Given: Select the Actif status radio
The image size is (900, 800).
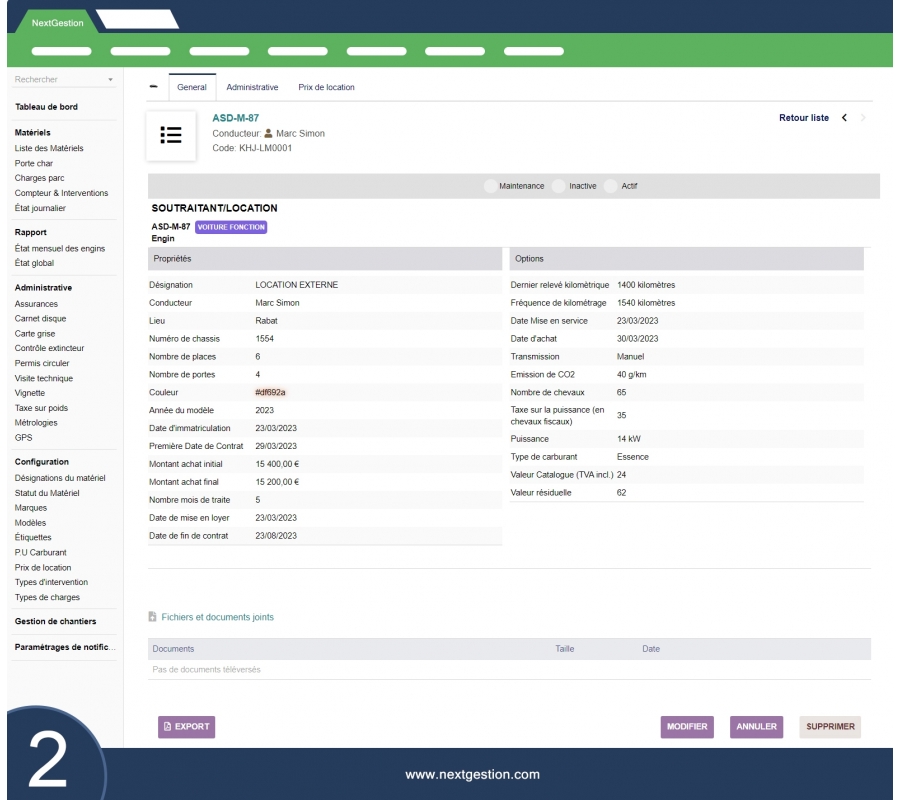Looking at the screenshot, I should click(611, 186).
